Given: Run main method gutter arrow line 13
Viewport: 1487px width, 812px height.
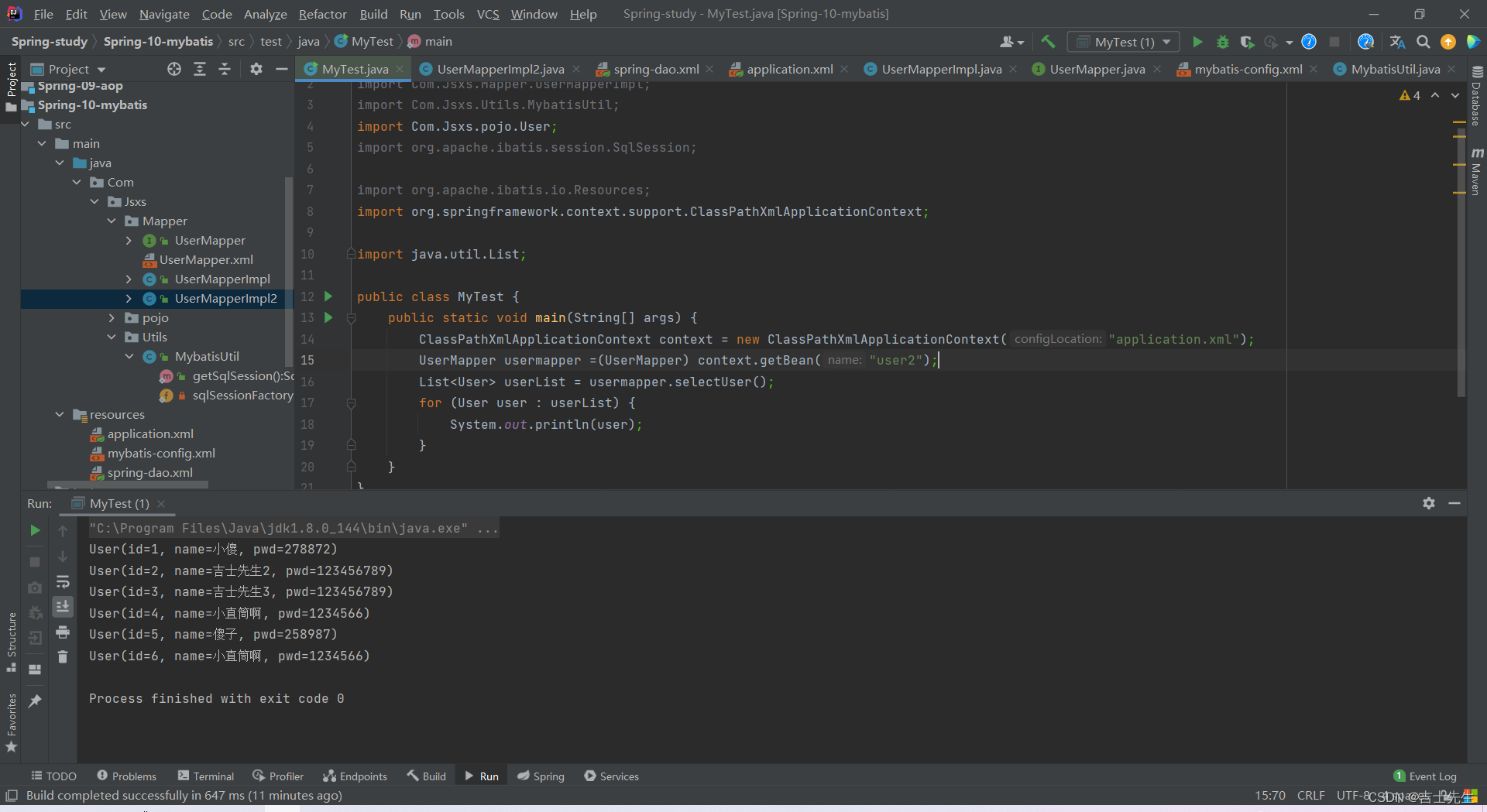Looking at the screenshot, I should (x=328, y=317).
